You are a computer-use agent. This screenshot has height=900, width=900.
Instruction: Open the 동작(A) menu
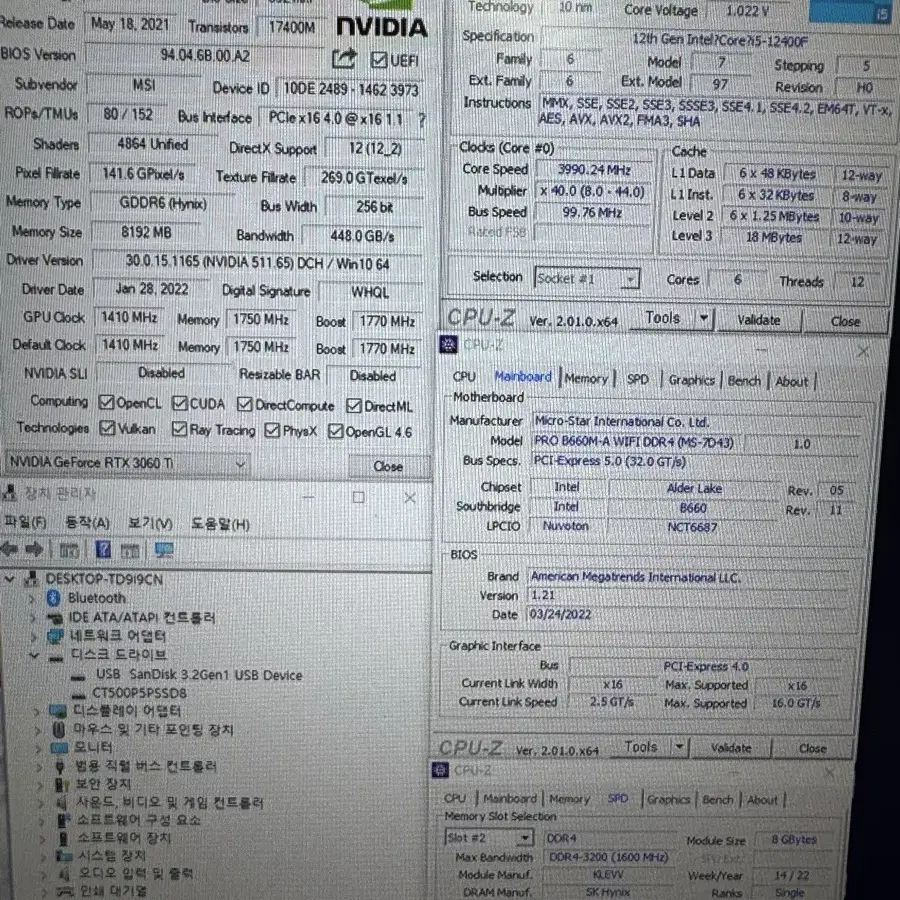coord(87,523)
